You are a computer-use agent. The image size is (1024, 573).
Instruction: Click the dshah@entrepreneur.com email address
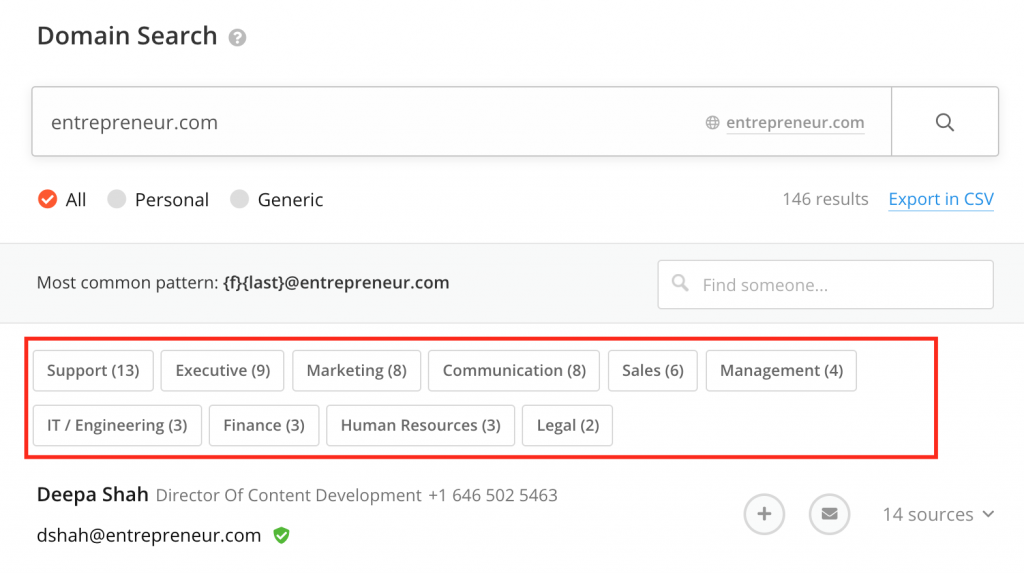tap(149, 535)
